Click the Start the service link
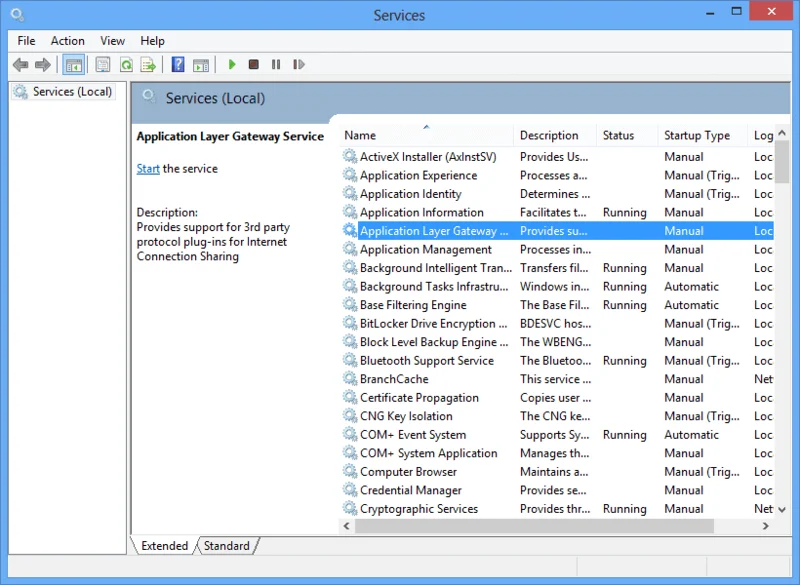 point(148,169)
